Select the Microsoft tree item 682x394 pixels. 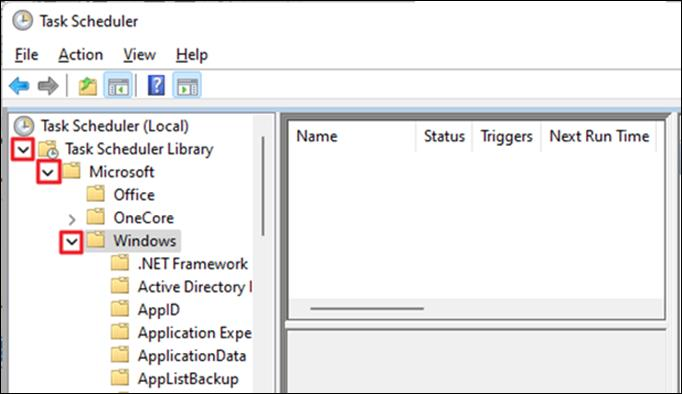[x=121, y=172]
